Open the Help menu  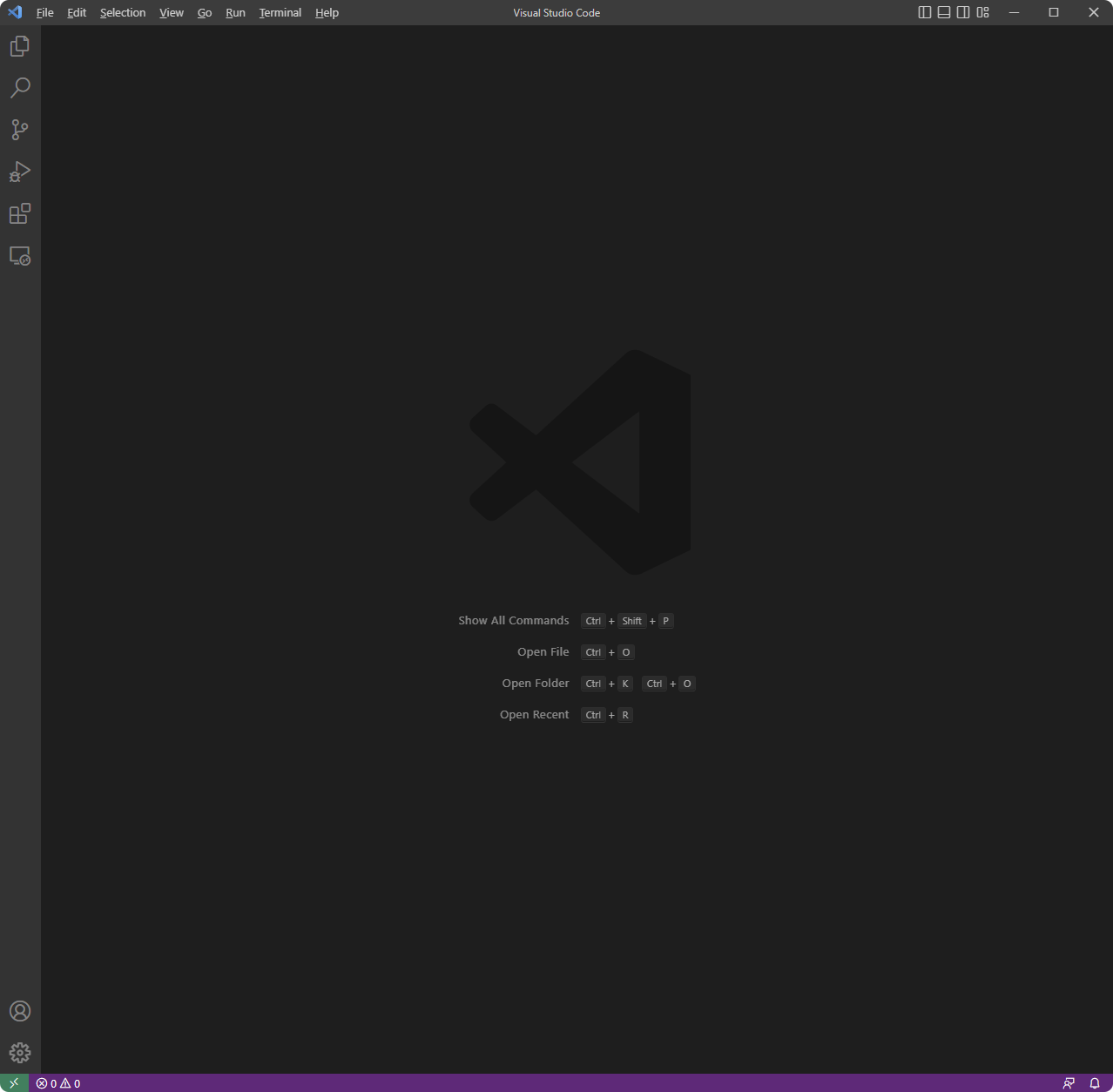327,12
